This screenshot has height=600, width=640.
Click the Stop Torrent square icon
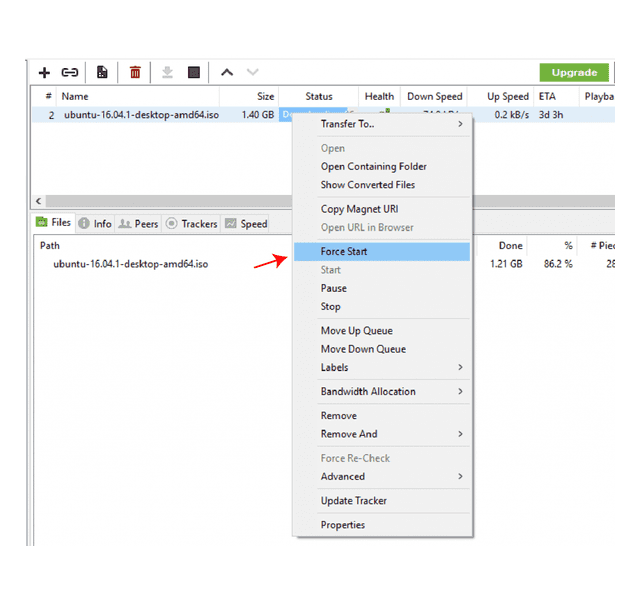[193, 72]
